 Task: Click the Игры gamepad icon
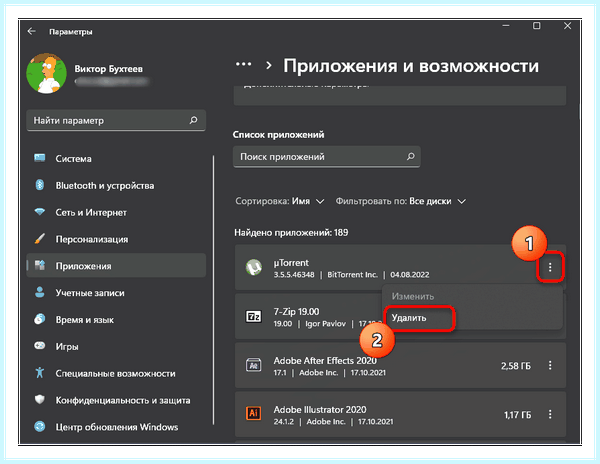click(x=40, y=346)
